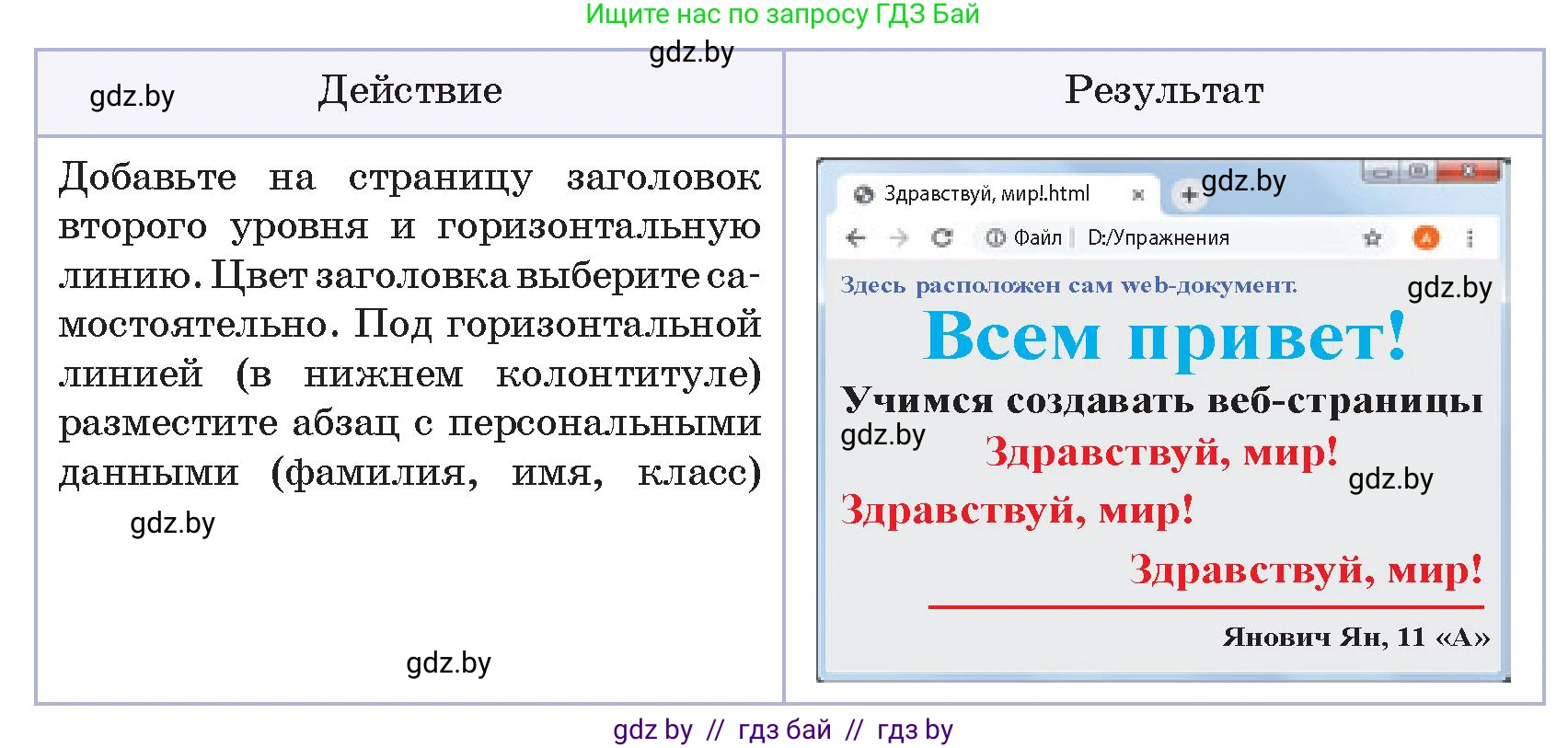Bookmark the page with the star icon
This screenshot has width=1568, height=748.
(1372, 238)
